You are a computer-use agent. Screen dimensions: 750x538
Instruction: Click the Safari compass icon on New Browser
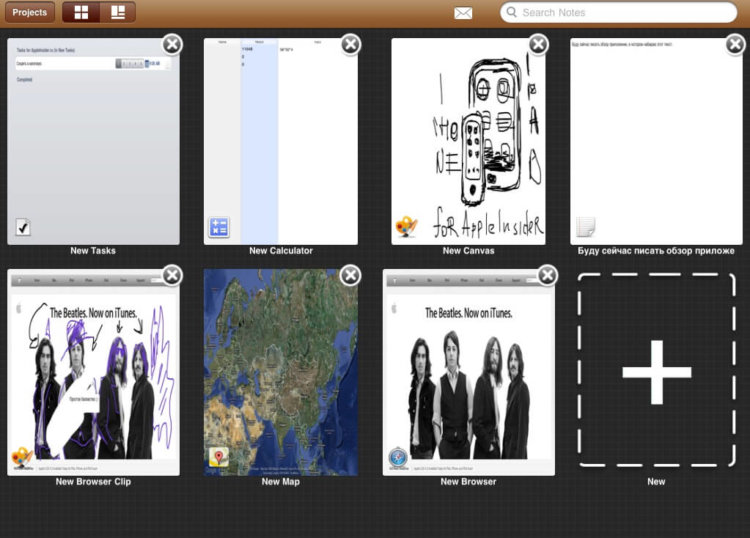point(398,458)
